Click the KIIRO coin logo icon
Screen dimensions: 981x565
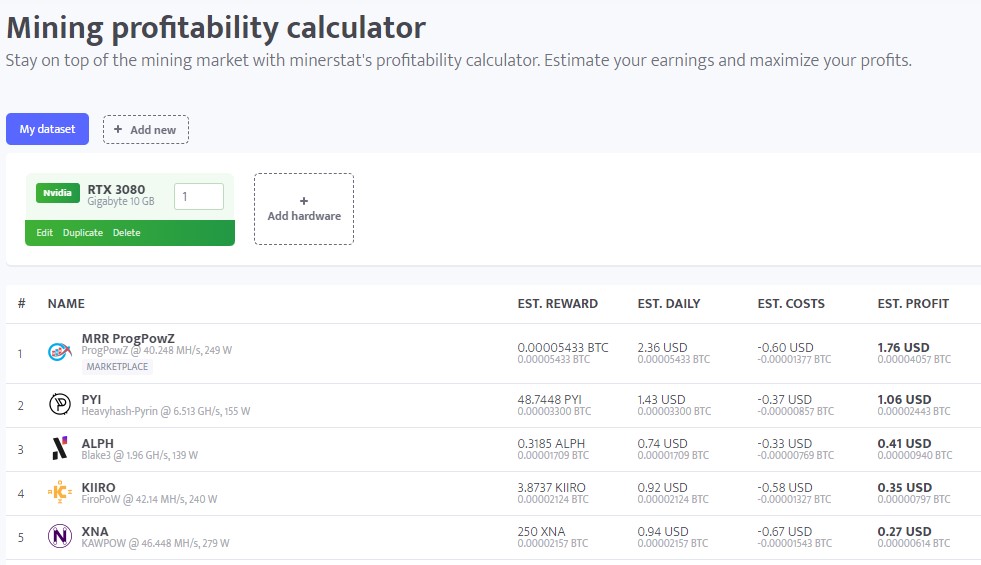(59, 492)
